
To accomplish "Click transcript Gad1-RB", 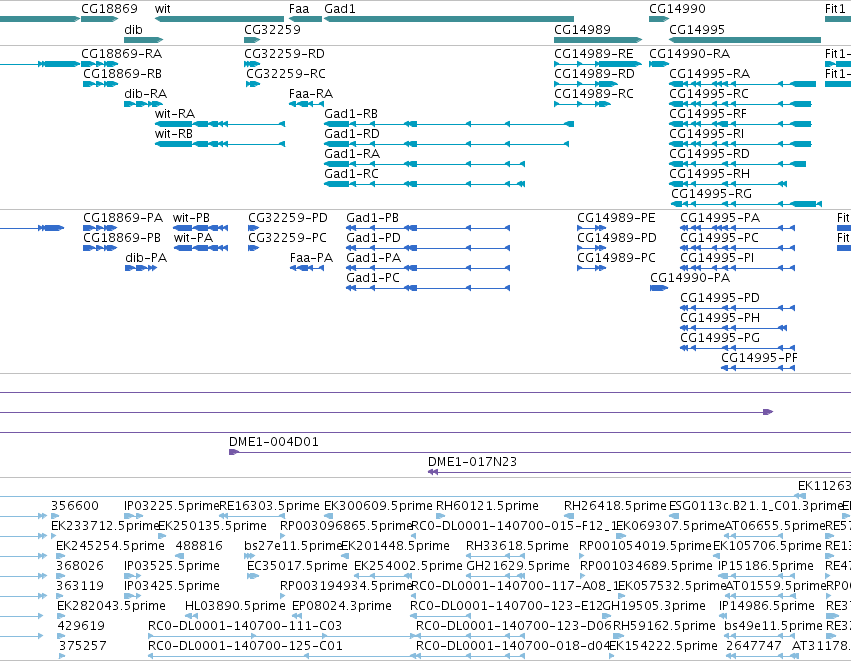I will [449, 124].
